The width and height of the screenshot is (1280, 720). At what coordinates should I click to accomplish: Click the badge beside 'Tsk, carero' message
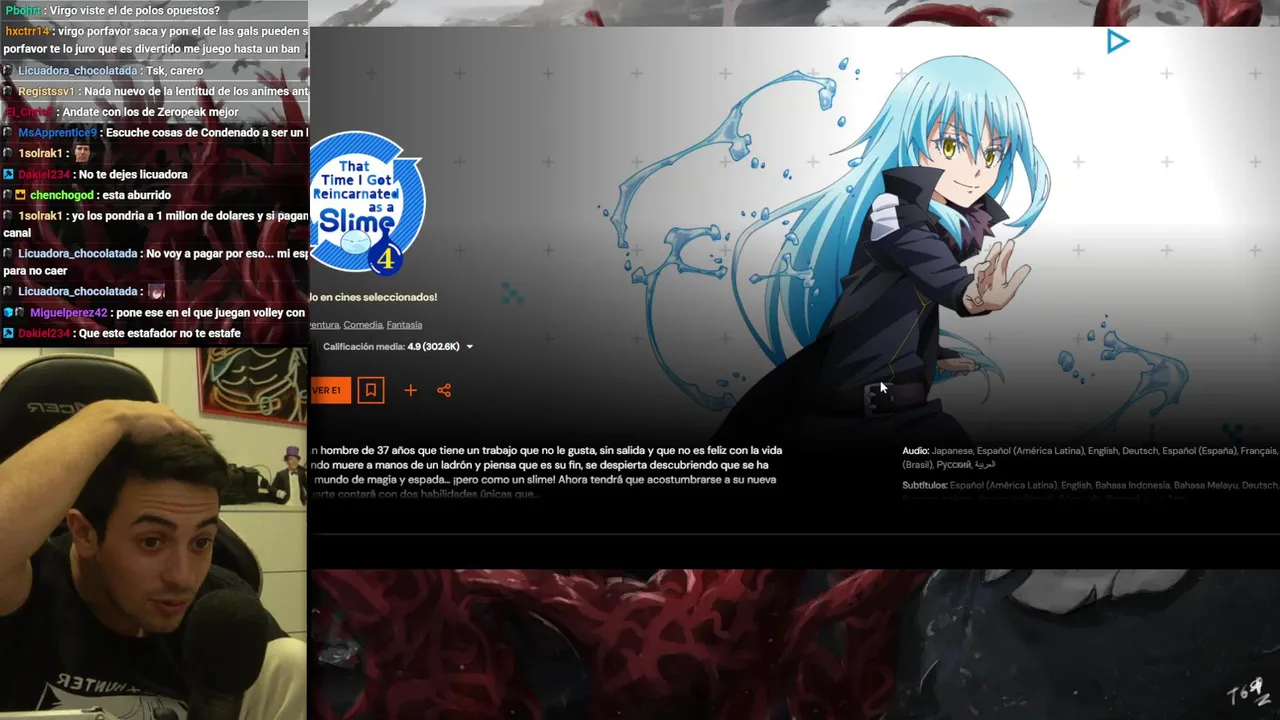coord(8,71)
